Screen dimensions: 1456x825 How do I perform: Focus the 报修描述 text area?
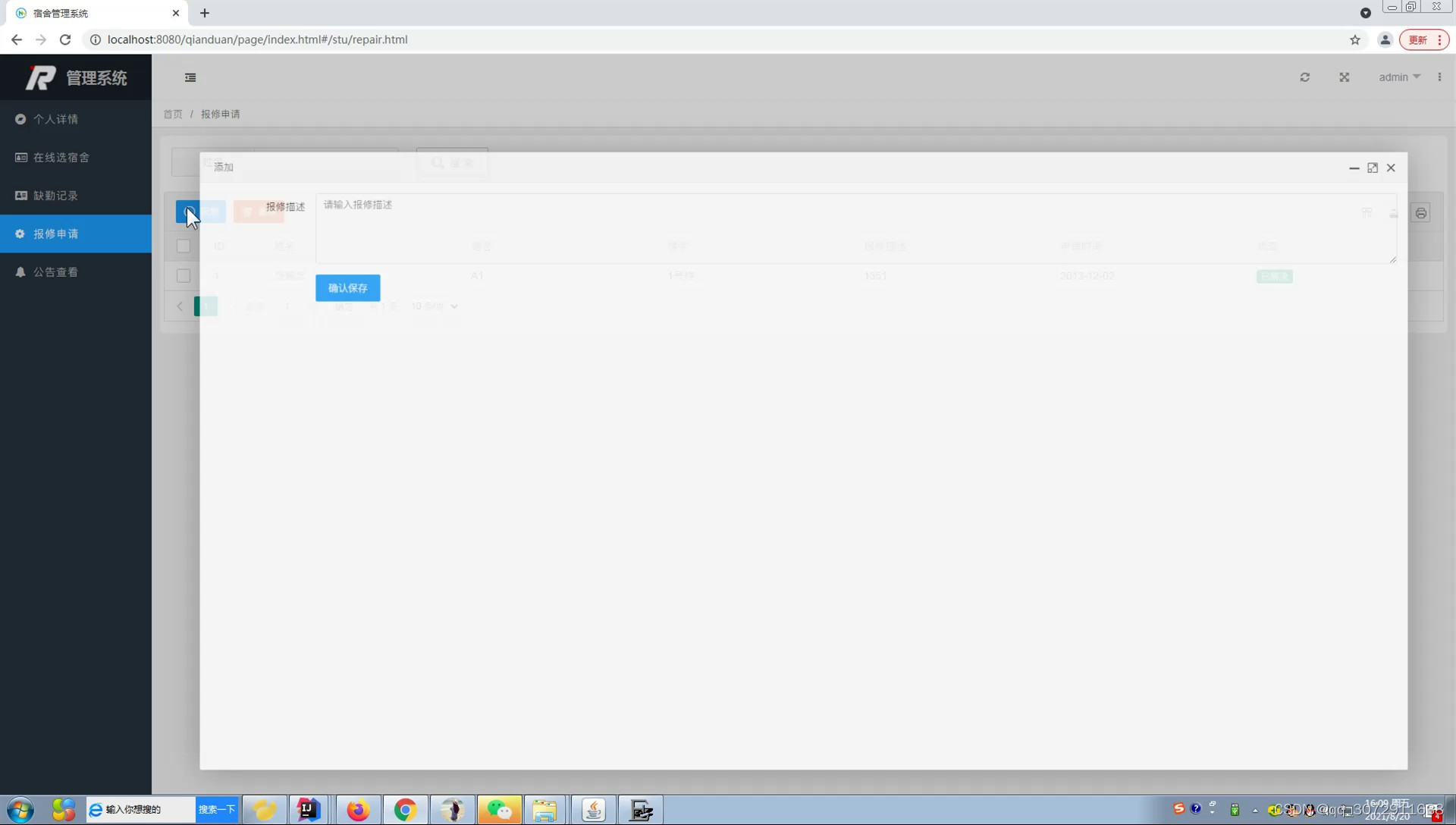[x=856, y=228]
